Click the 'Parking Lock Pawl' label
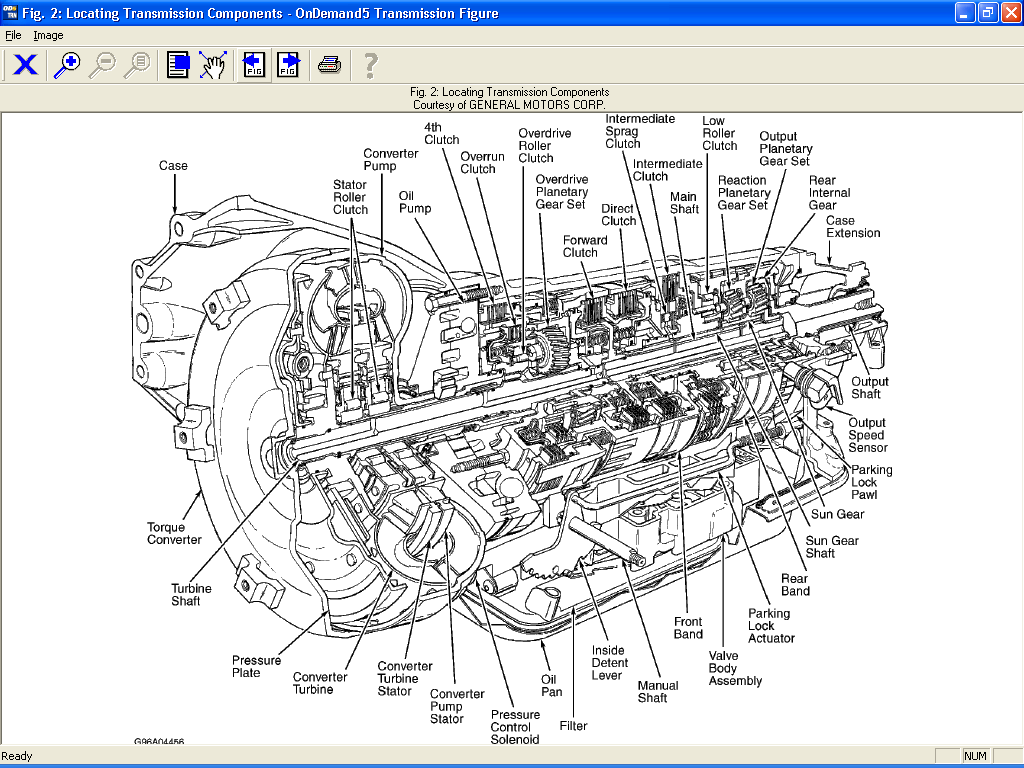Image resolution: width=1024 pixels, height=768 pixels. coord(871,482)
